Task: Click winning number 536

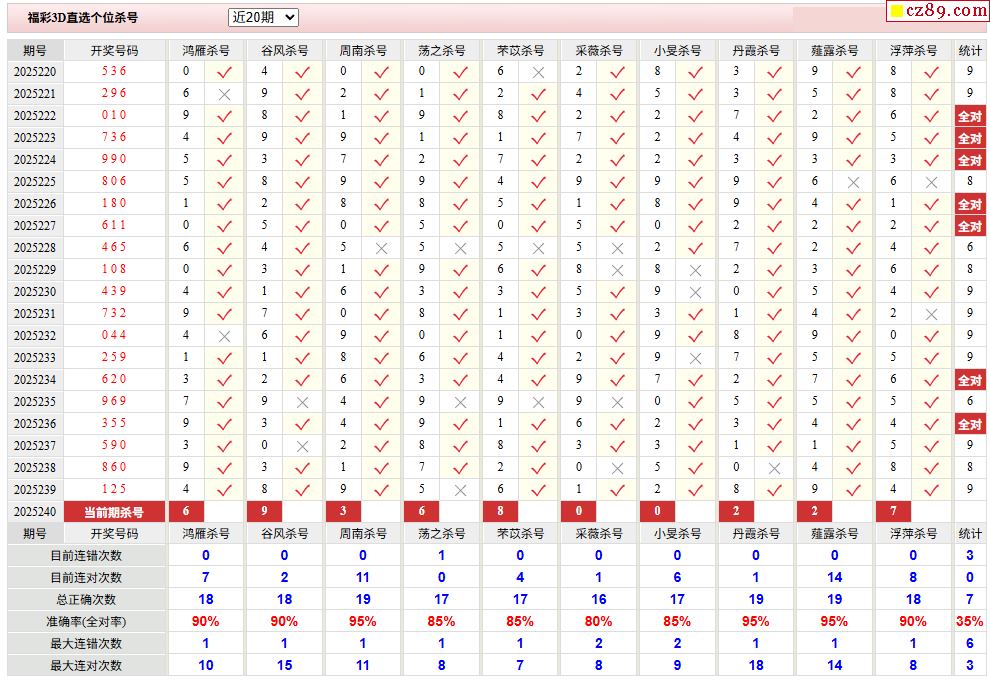Action: pos(114,71)
